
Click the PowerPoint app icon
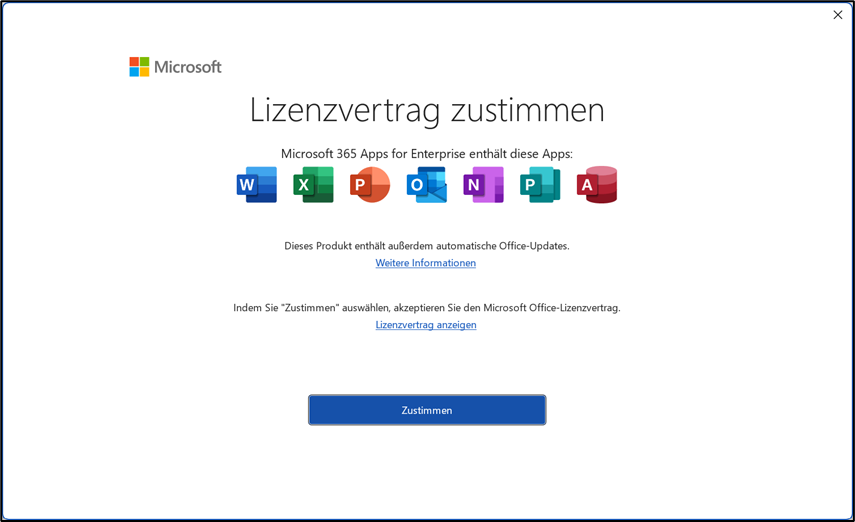(x=370, y=185)
